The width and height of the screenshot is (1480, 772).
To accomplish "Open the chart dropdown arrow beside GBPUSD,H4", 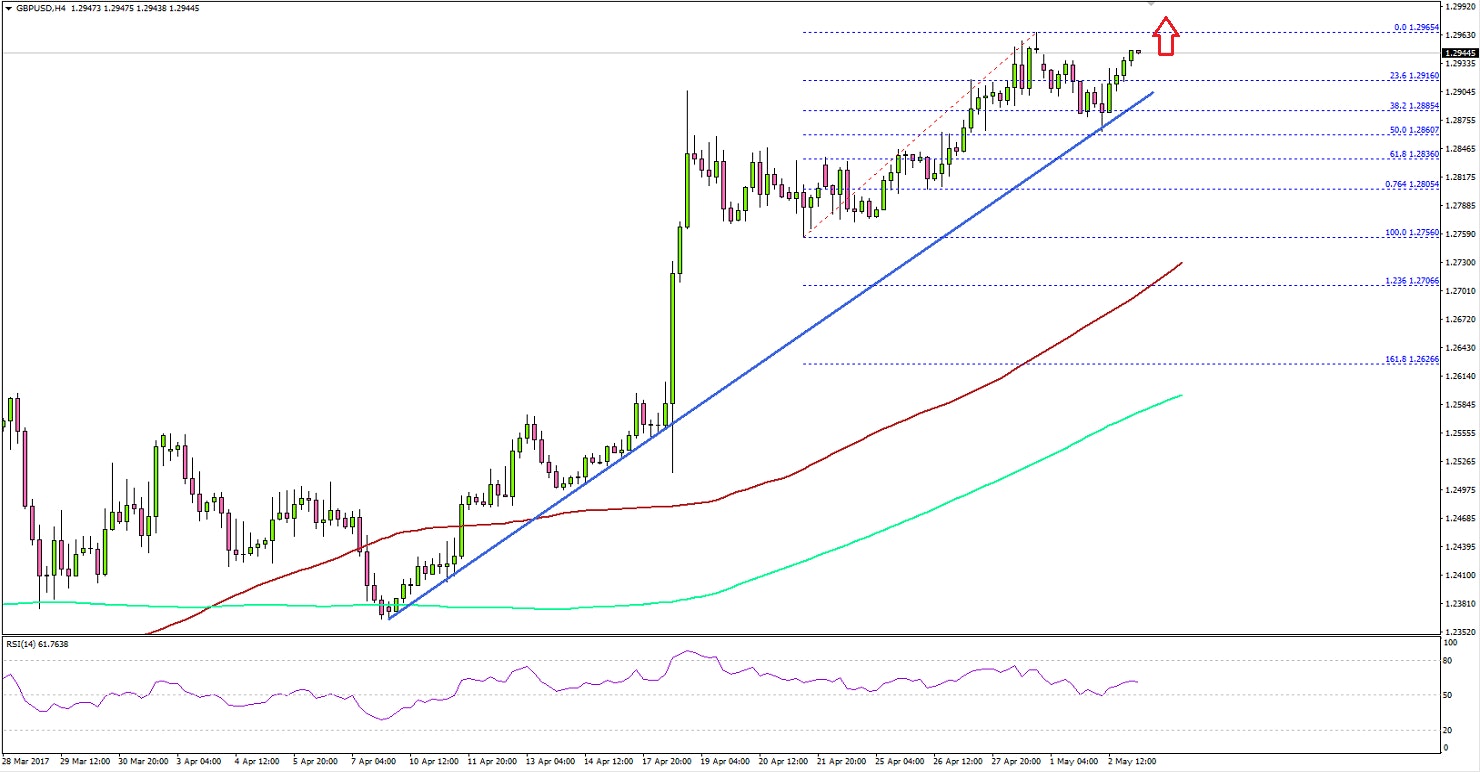I will 10,7.
